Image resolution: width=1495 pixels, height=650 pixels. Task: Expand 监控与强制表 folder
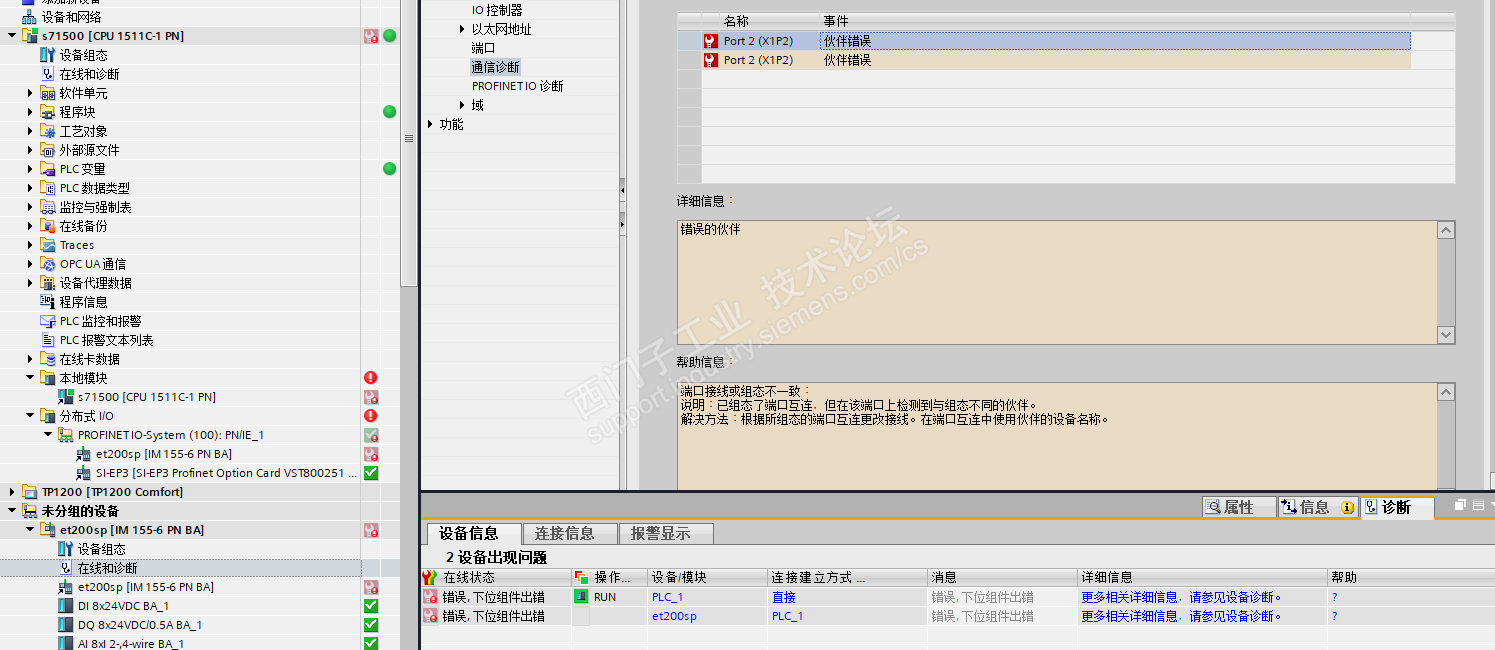tap(30, 207)
